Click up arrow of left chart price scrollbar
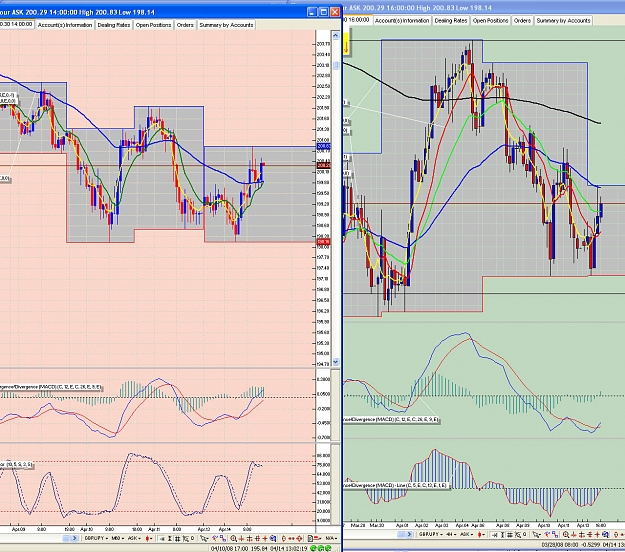The height and width of the screenshot is (552, 625). [x=336, y=36]
